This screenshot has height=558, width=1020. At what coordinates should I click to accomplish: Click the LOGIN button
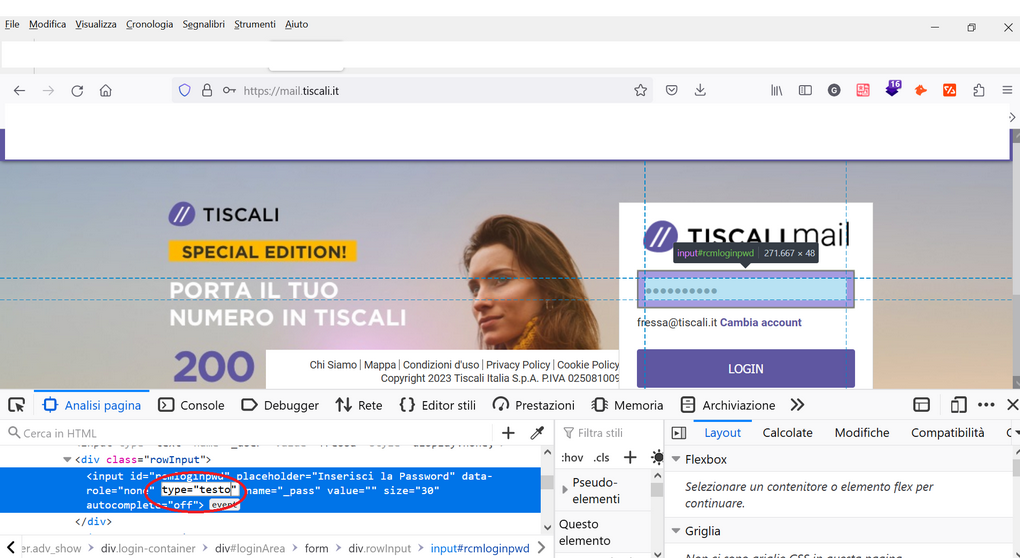tap(745, 369)
